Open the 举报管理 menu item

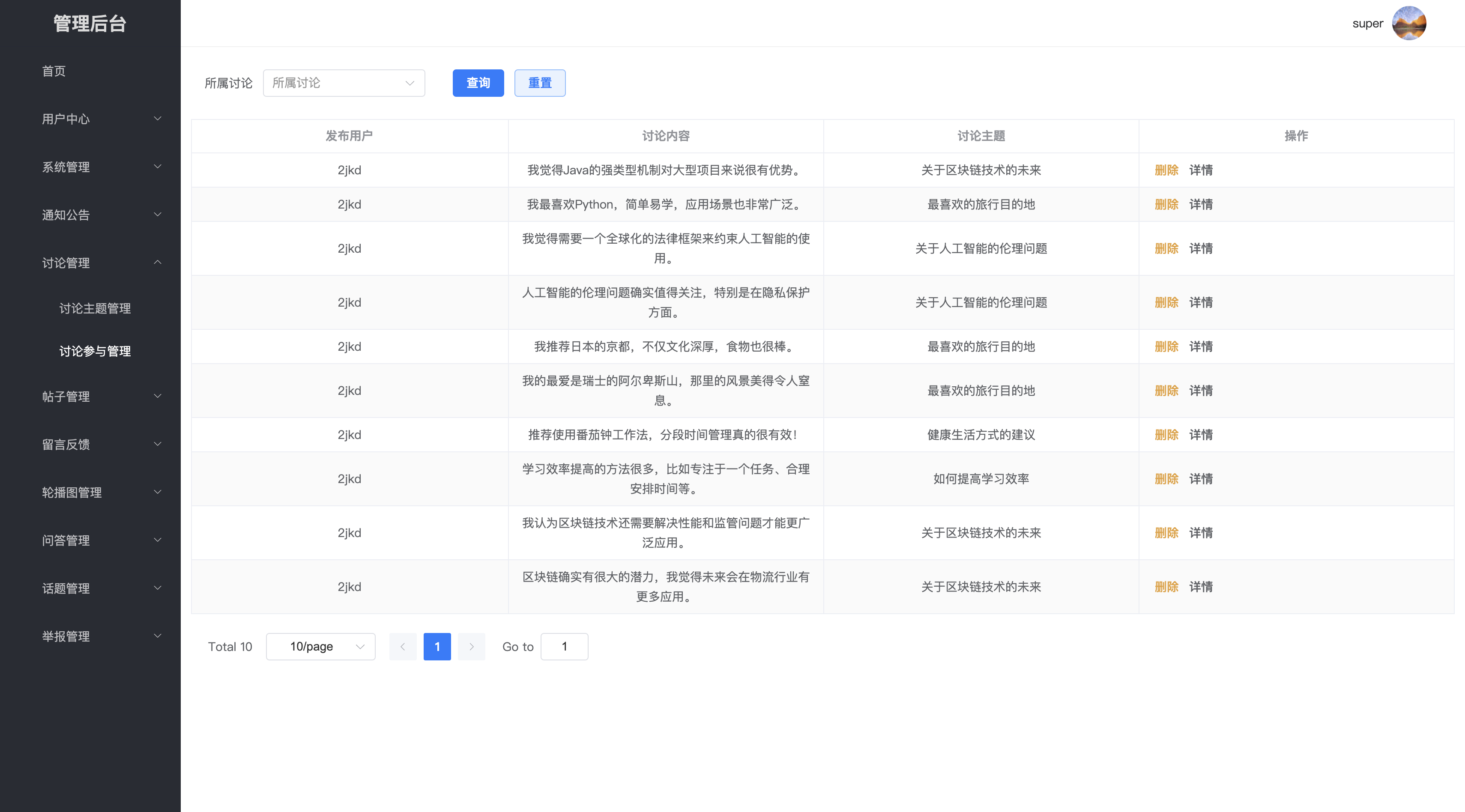pyautogui.click(x=66, y=636)
